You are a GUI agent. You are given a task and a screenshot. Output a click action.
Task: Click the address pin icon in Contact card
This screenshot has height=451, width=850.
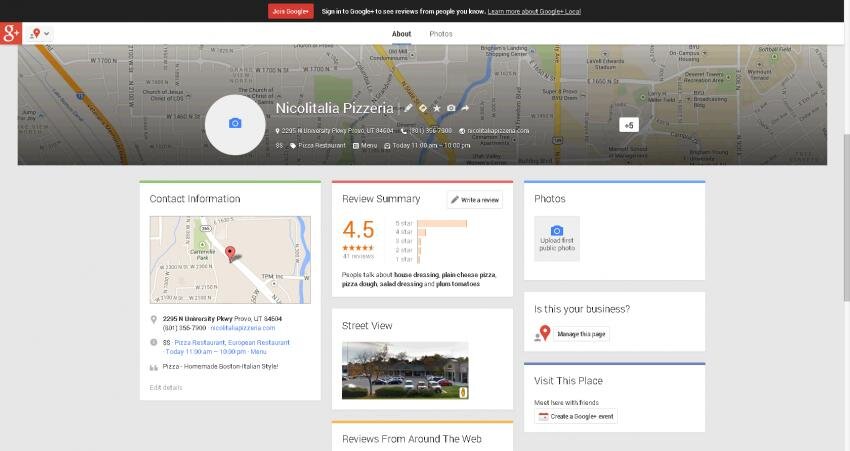153,319
